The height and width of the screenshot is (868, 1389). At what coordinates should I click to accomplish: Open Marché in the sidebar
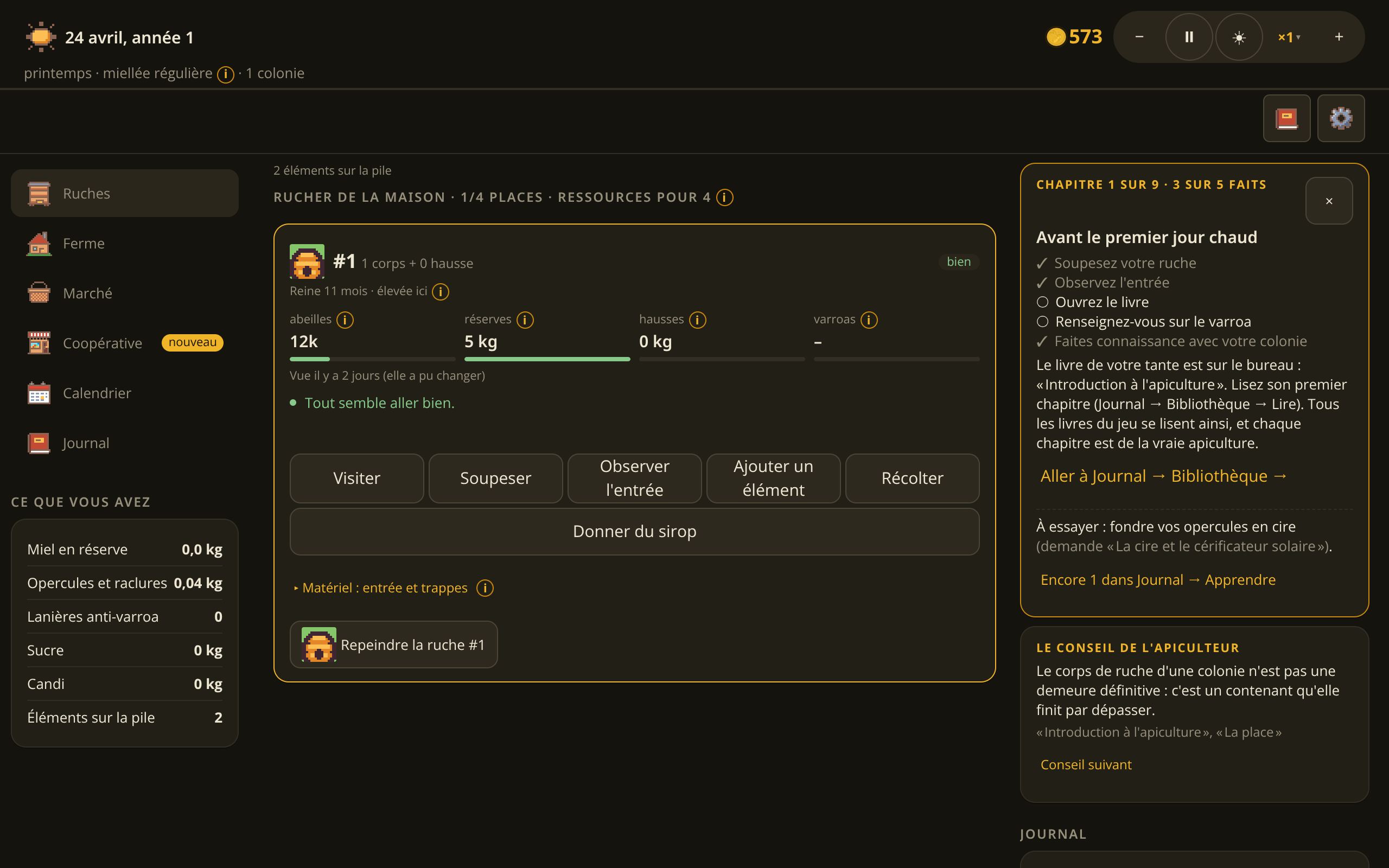[125, 293]
